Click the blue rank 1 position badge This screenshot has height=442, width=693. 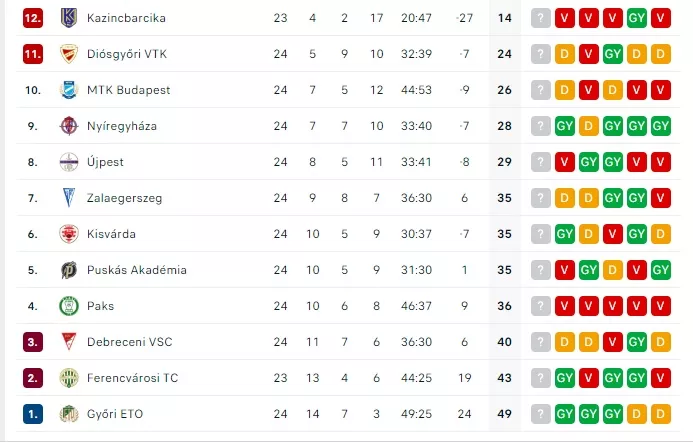tap(33, 414)
